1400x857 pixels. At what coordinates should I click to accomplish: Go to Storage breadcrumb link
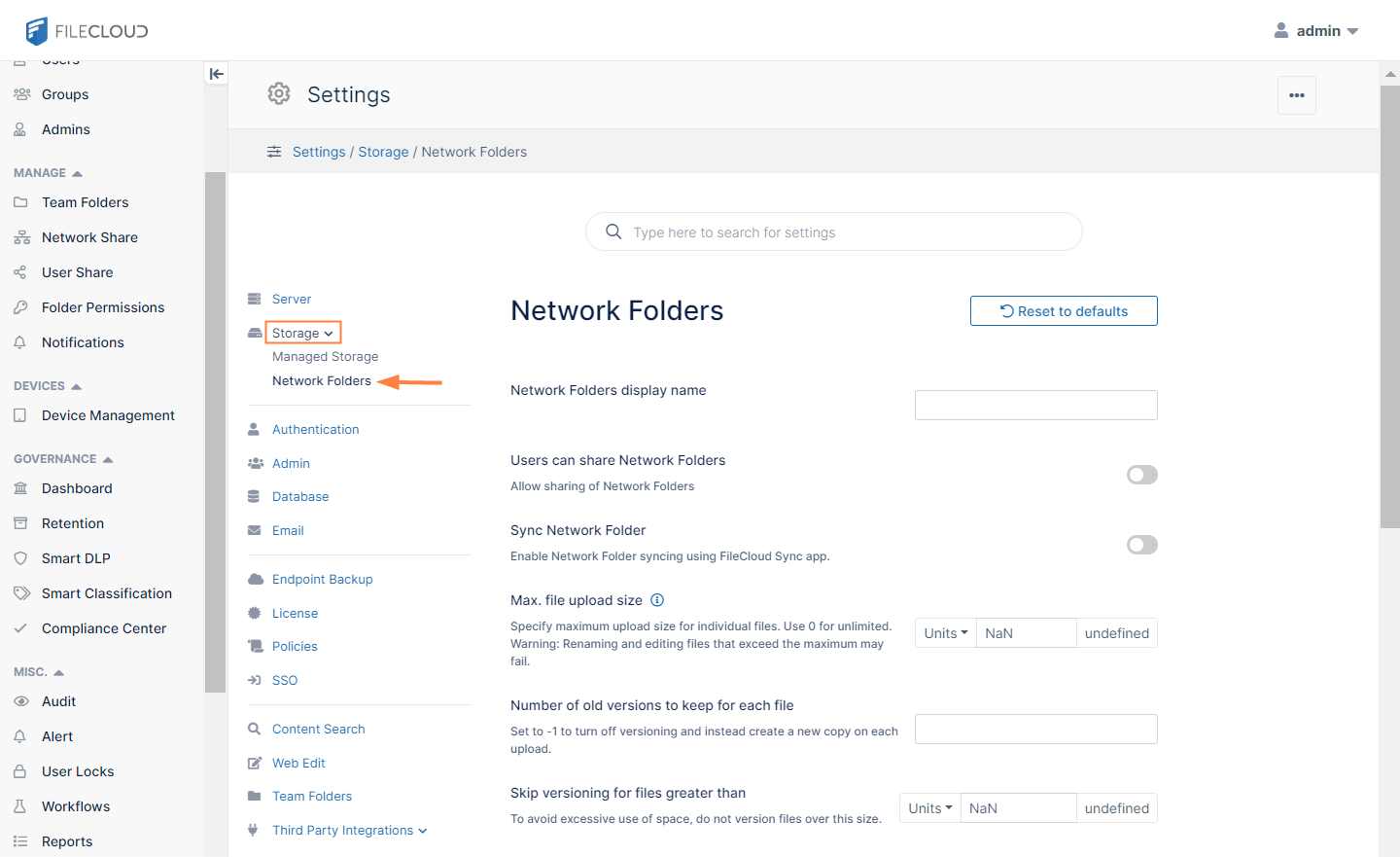click(383, 152)
